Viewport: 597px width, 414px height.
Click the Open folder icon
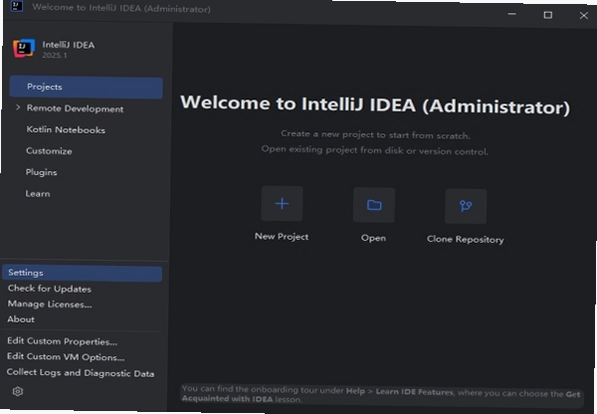(x=374, y=205)
